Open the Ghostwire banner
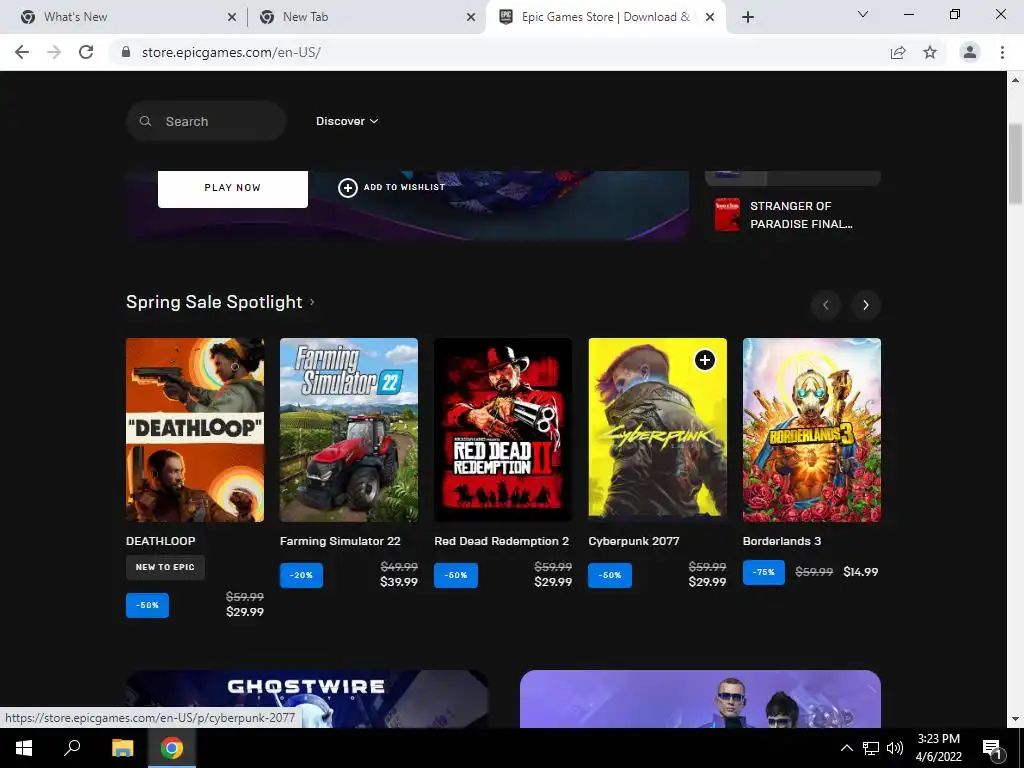 tap(307, 699)
